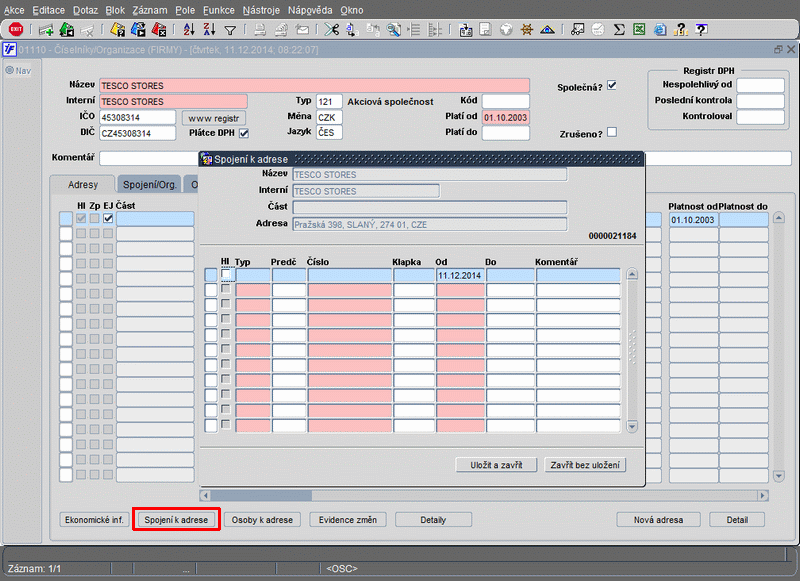Image resolution: width=800 pixels, height=581 pixels.
Task: Click the Spojení k adrese button
Action: point(176,520)
